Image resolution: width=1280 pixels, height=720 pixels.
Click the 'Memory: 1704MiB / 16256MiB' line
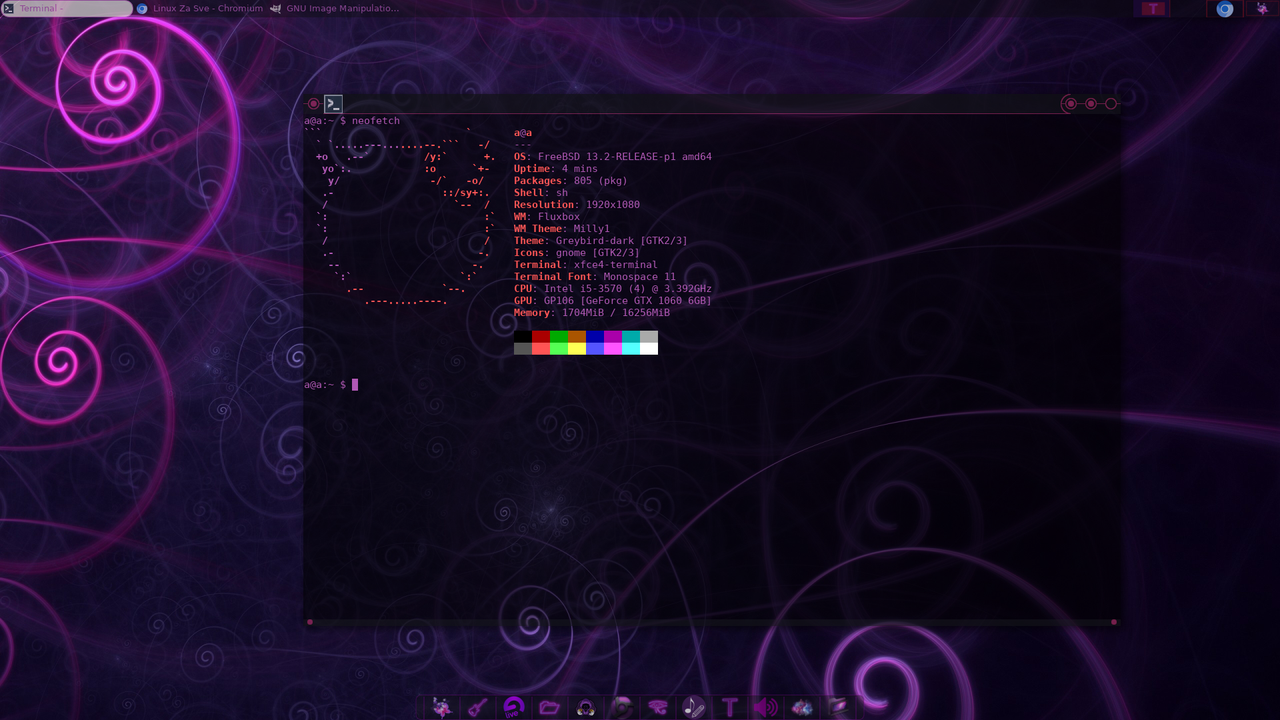(592, 313)
